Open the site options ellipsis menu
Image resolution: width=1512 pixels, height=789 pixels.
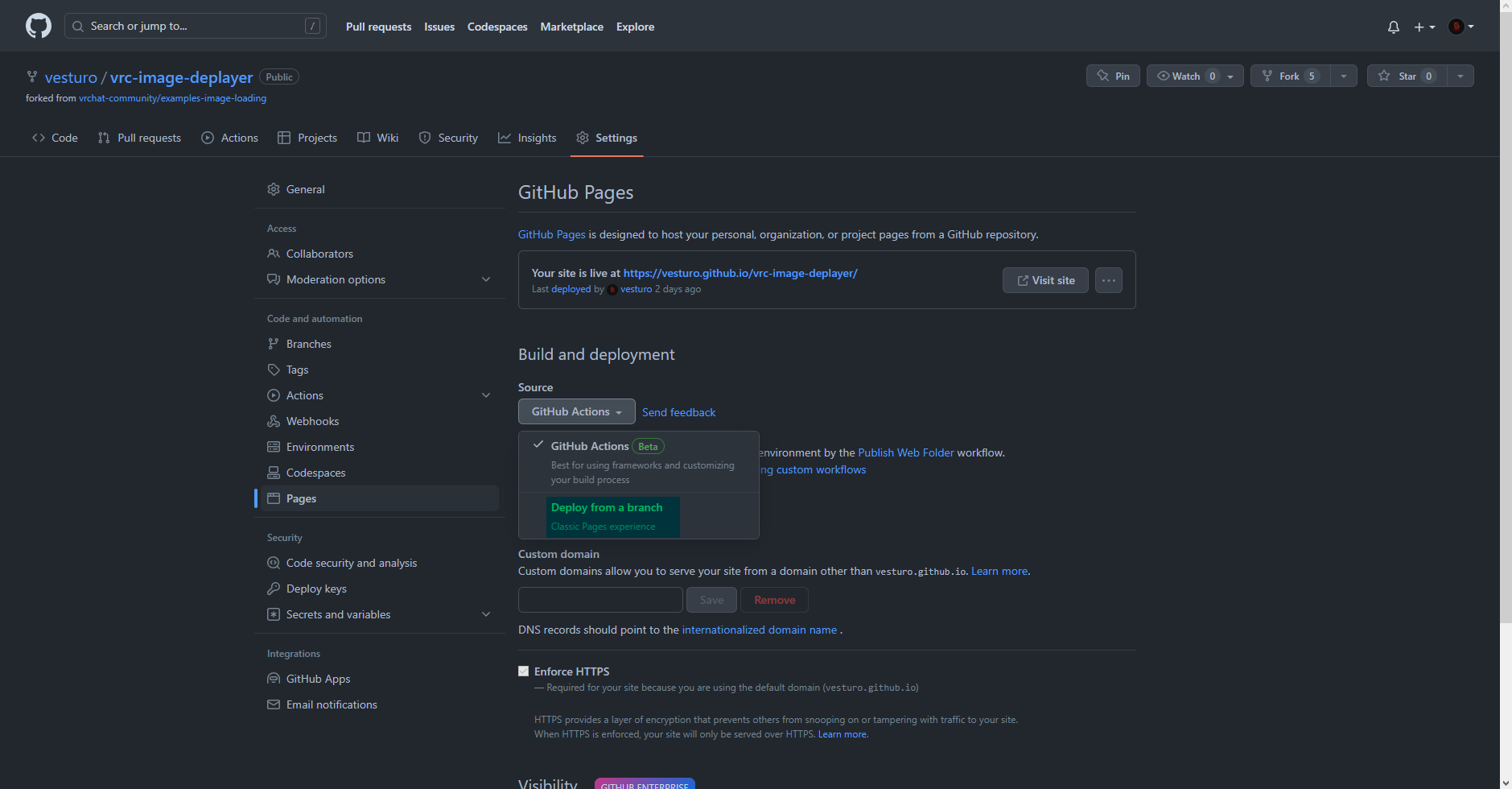(1109, 280)
